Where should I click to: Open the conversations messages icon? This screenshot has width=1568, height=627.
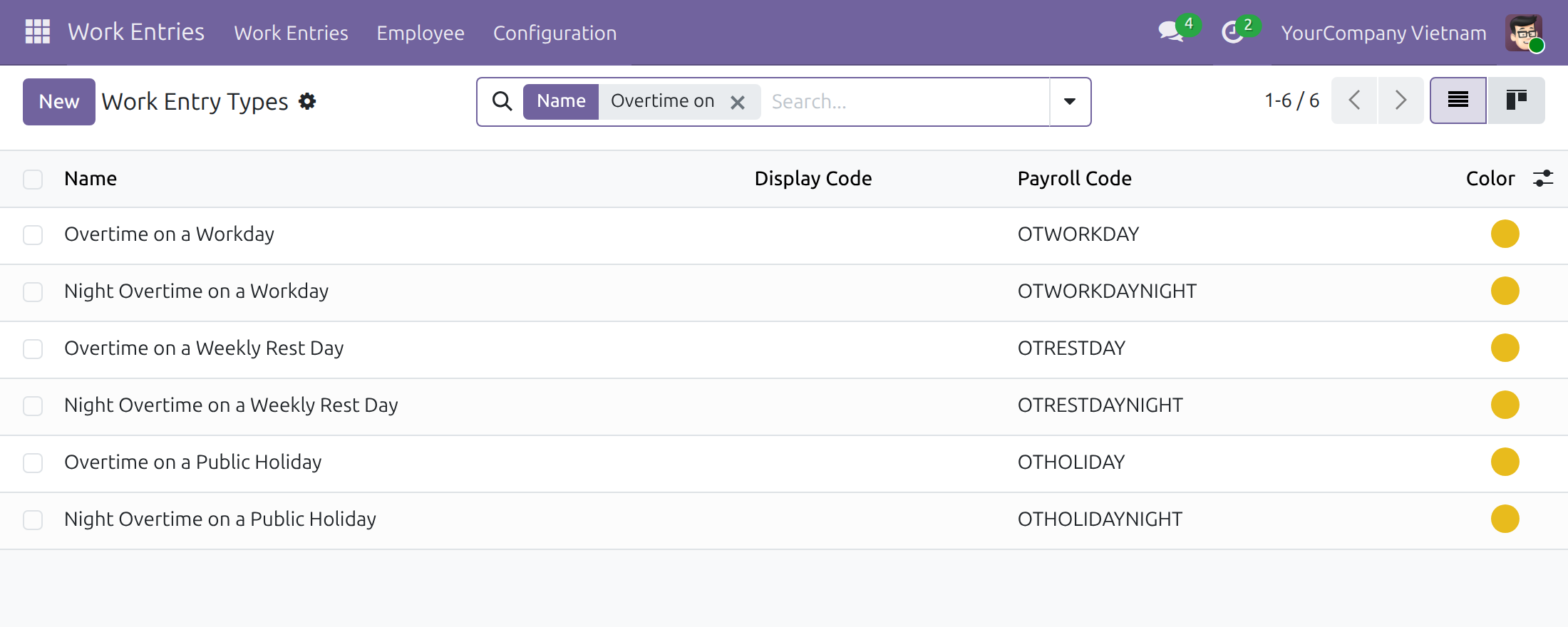(1170, 32)
